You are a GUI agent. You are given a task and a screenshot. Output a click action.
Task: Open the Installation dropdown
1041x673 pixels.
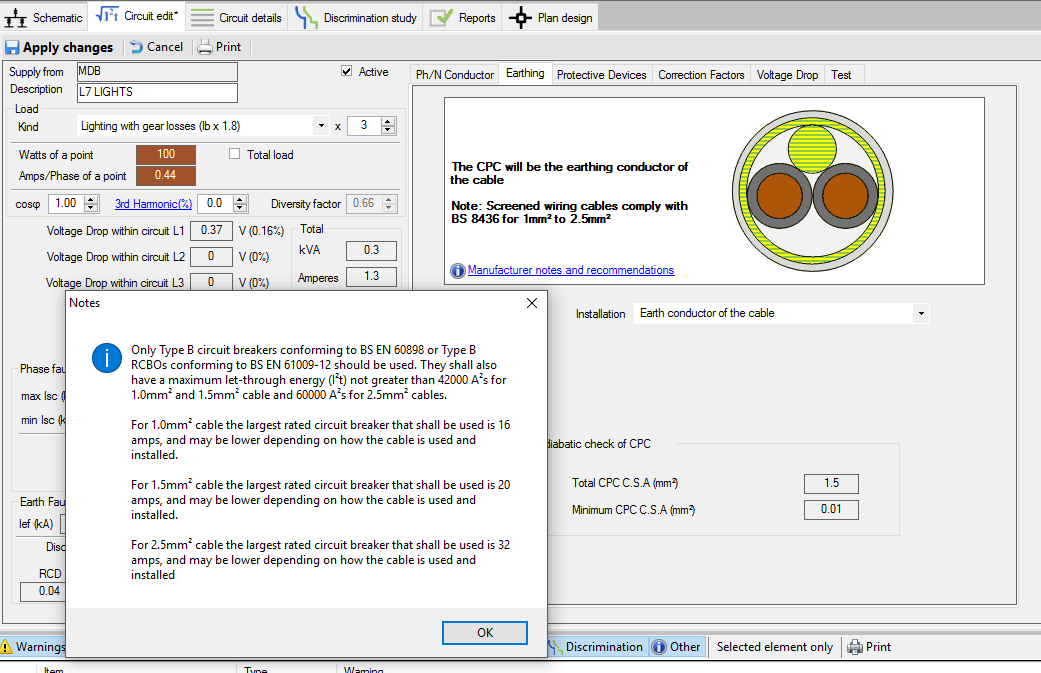(x=919, y=312)
